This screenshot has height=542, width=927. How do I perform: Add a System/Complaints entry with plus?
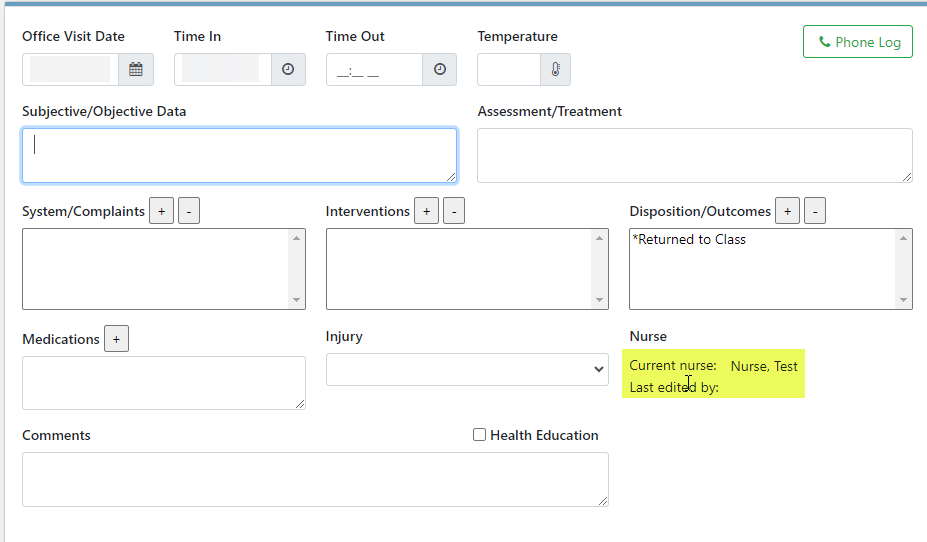[x=161, y=211]
